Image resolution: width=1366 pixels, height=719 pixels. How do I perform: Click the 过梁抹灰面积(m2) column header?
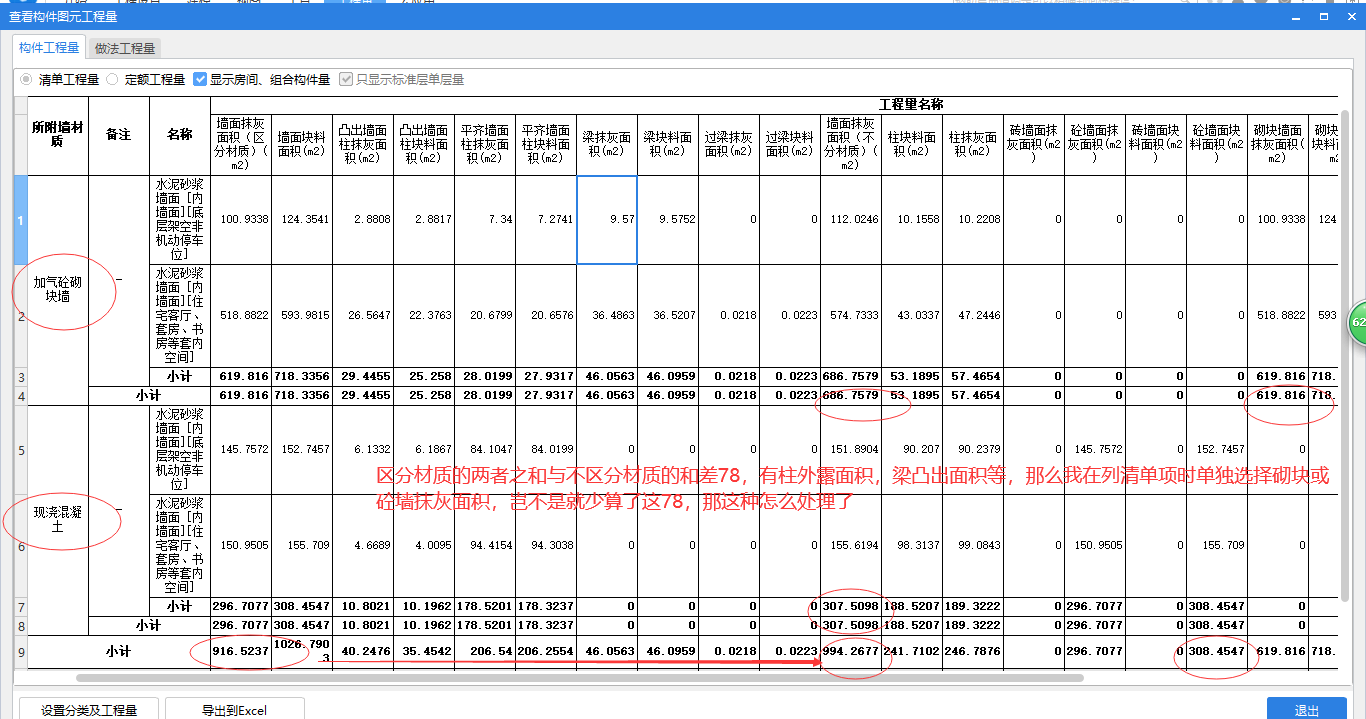(x=729, y=144)
